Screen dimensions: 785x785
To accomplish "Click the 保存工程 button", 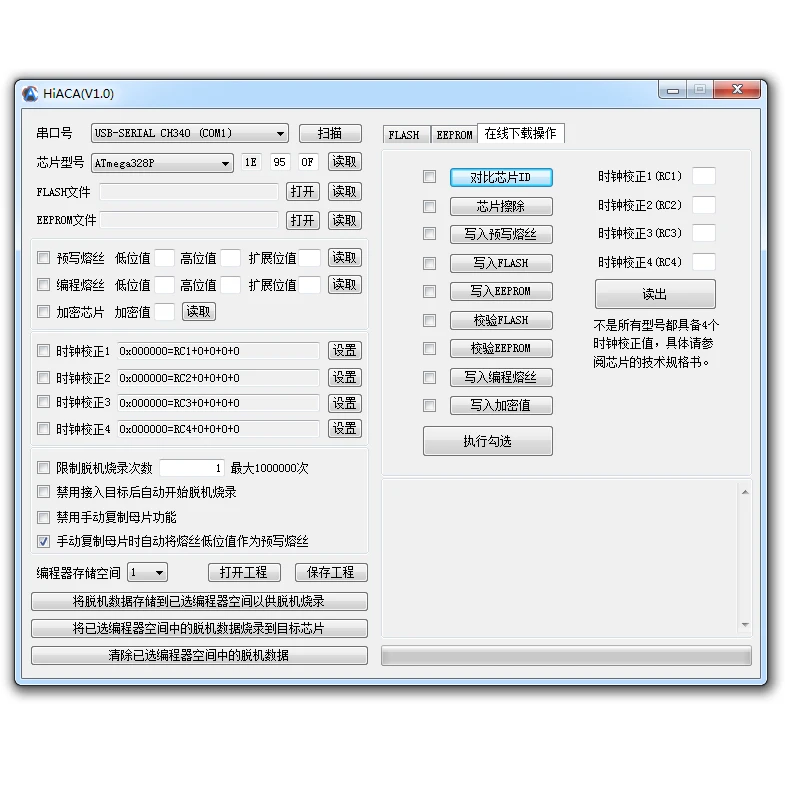I will (331, 572).
